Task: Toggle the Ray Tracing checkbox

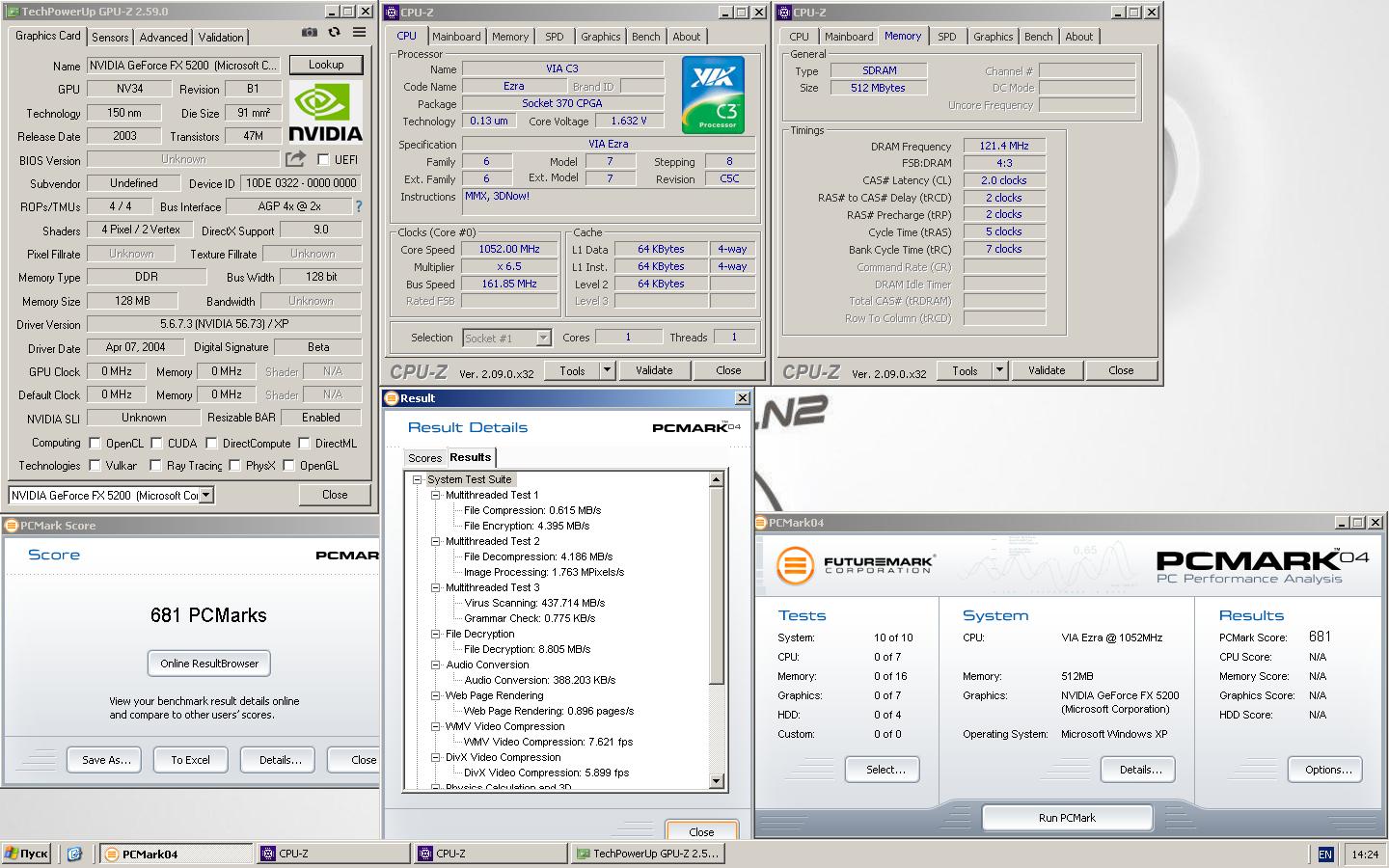Action: tap(155, 466)
